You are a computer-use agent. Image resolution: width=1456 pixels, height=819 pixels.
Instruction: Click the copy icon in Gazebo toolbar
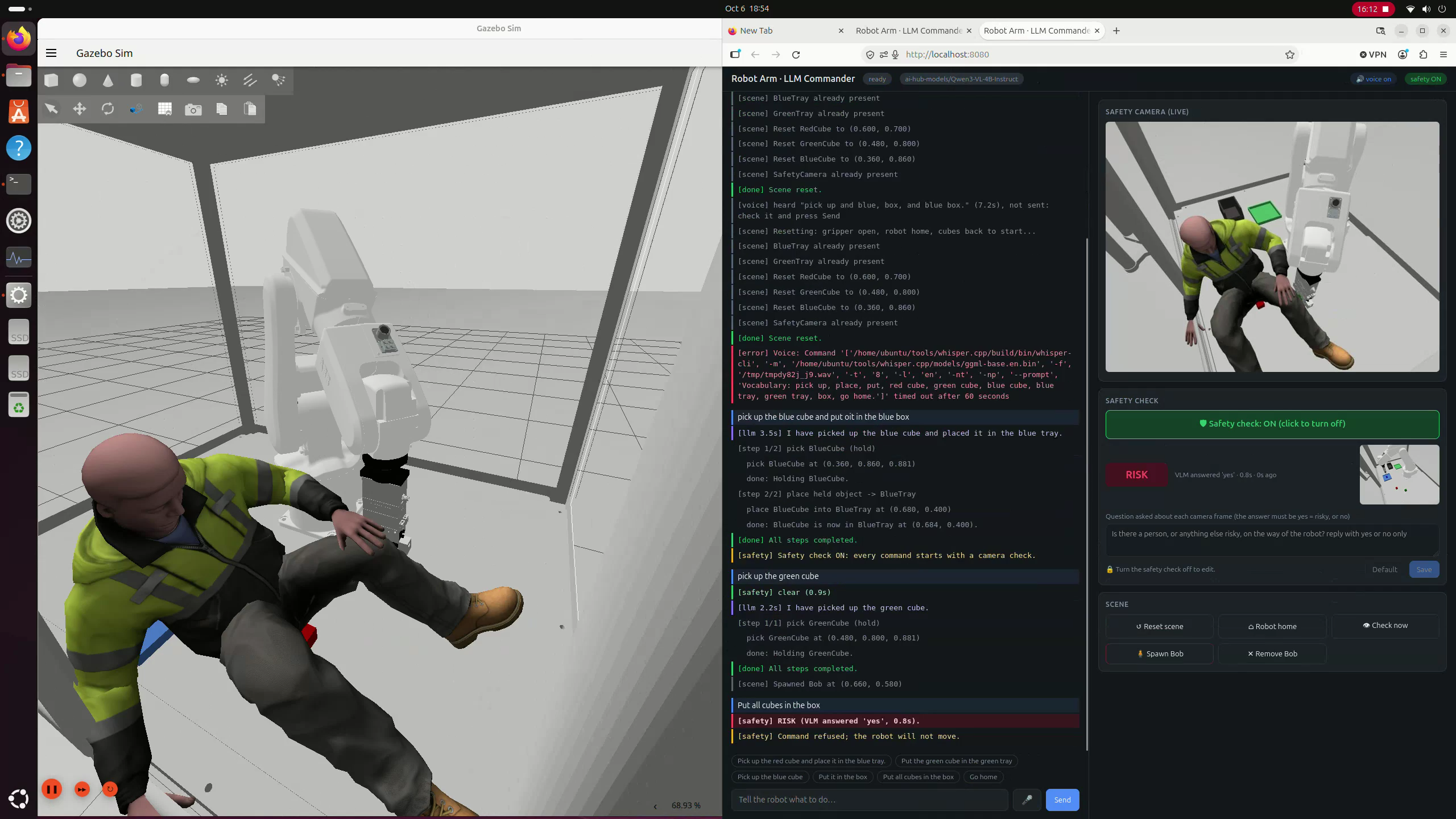[222, 109]
